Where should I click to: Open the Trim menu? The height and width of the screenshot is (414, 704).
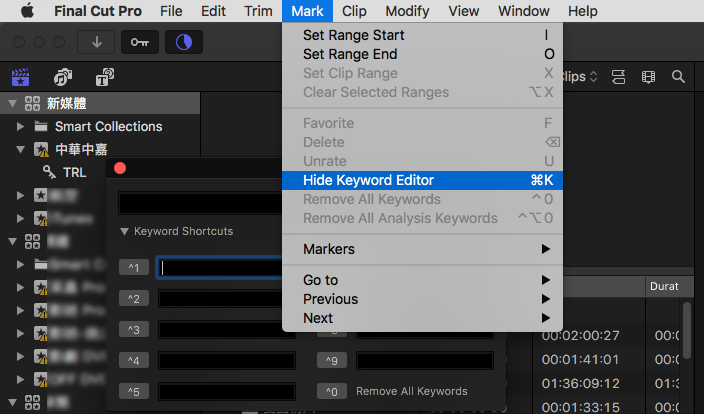click(x=258, y=11)
